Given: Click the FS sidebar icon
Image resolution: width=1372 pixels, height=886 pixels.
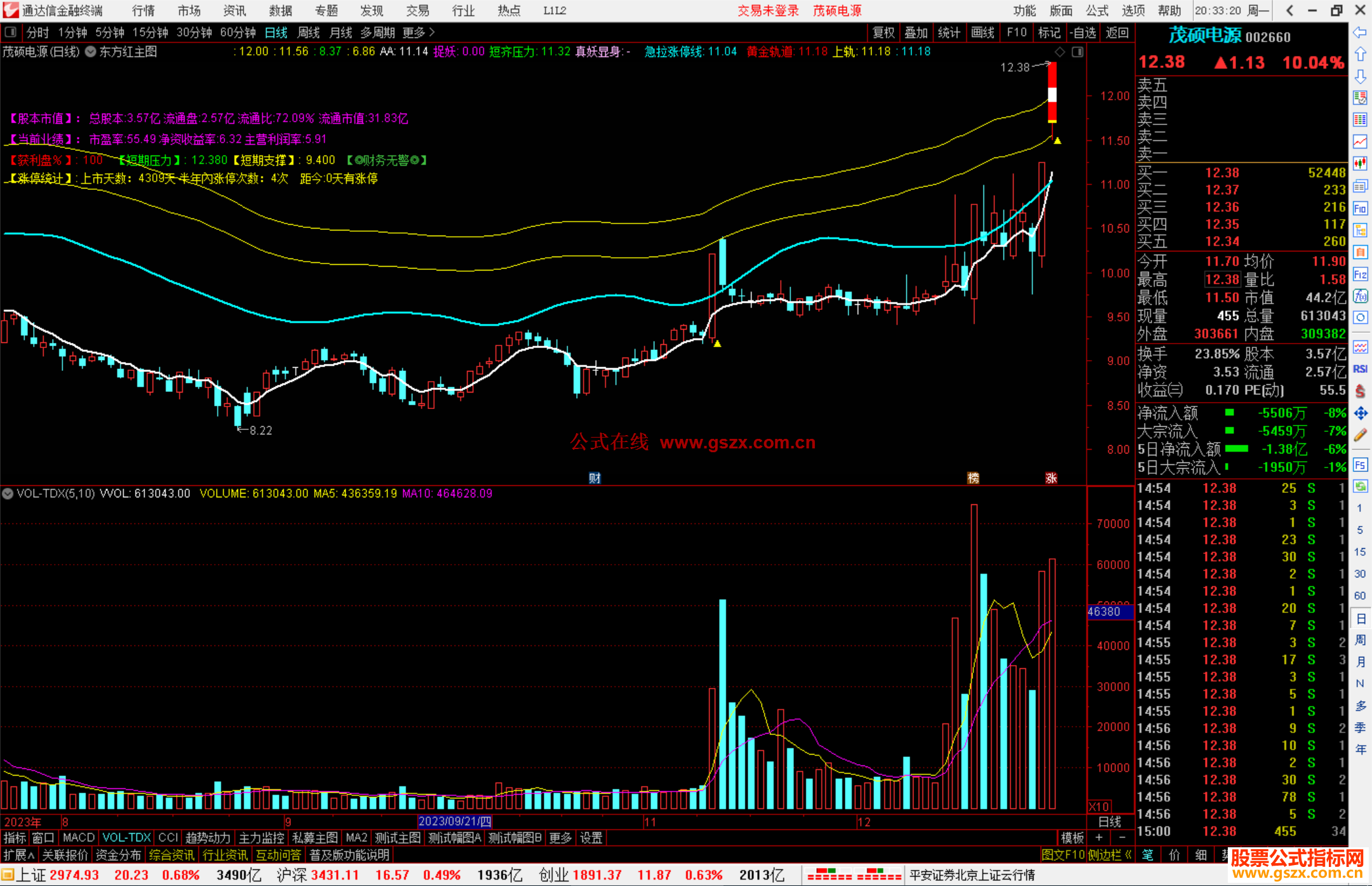Looking at the screenshot, I should [x=1360, y=464].
